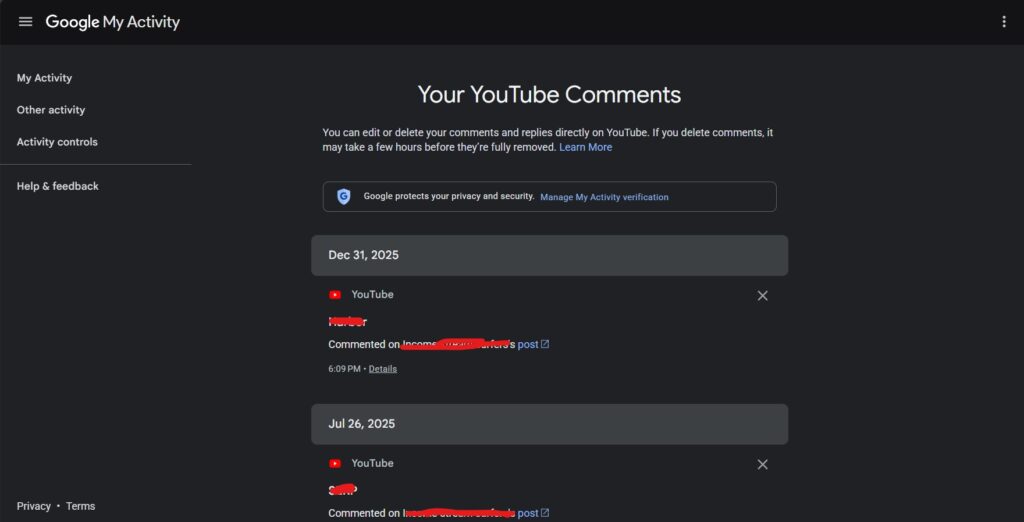Click the Privacy footer link
Image resolution: width=1024 pixels, height=522 pixels.
point(34,506)
